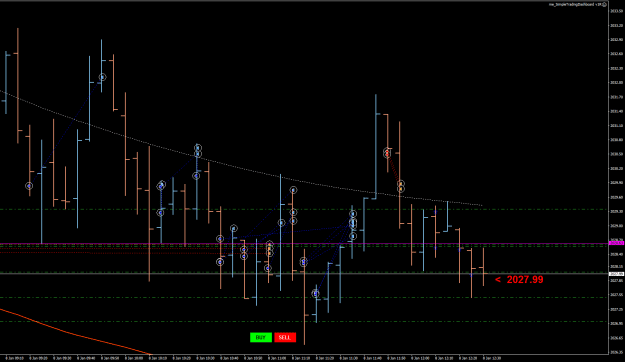Screen dimensions: 625x362
Task: Select the magenta horizontal line
Action: pos(304,243)
